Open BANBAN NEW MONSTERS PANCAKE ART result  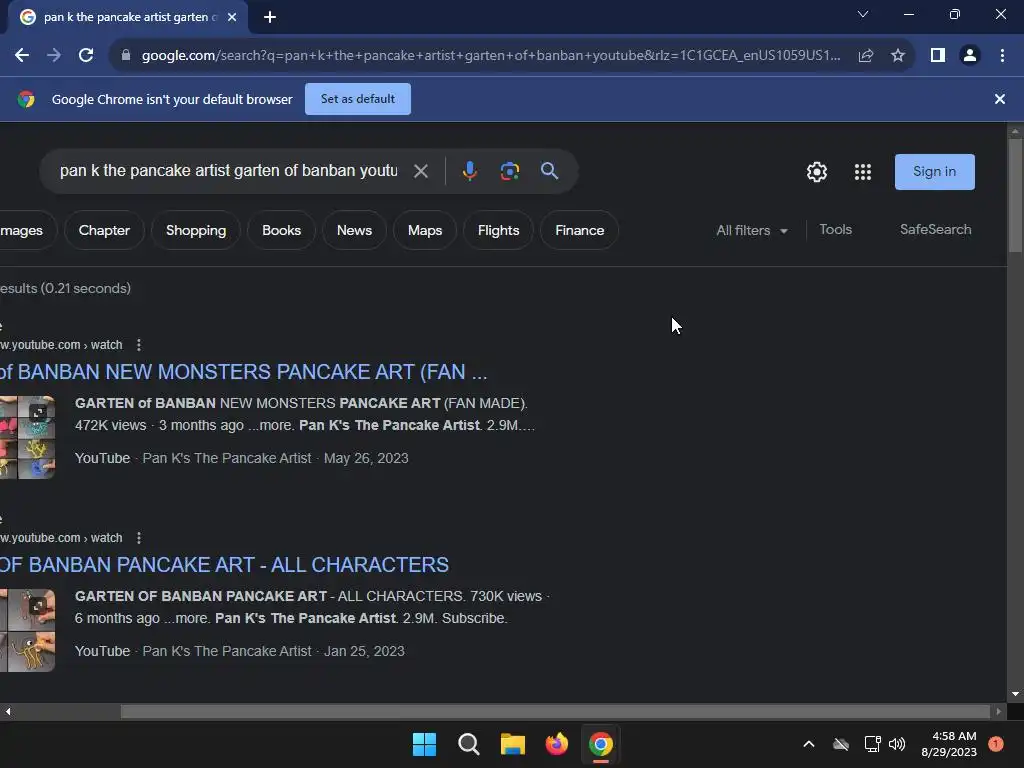(244, 372)
